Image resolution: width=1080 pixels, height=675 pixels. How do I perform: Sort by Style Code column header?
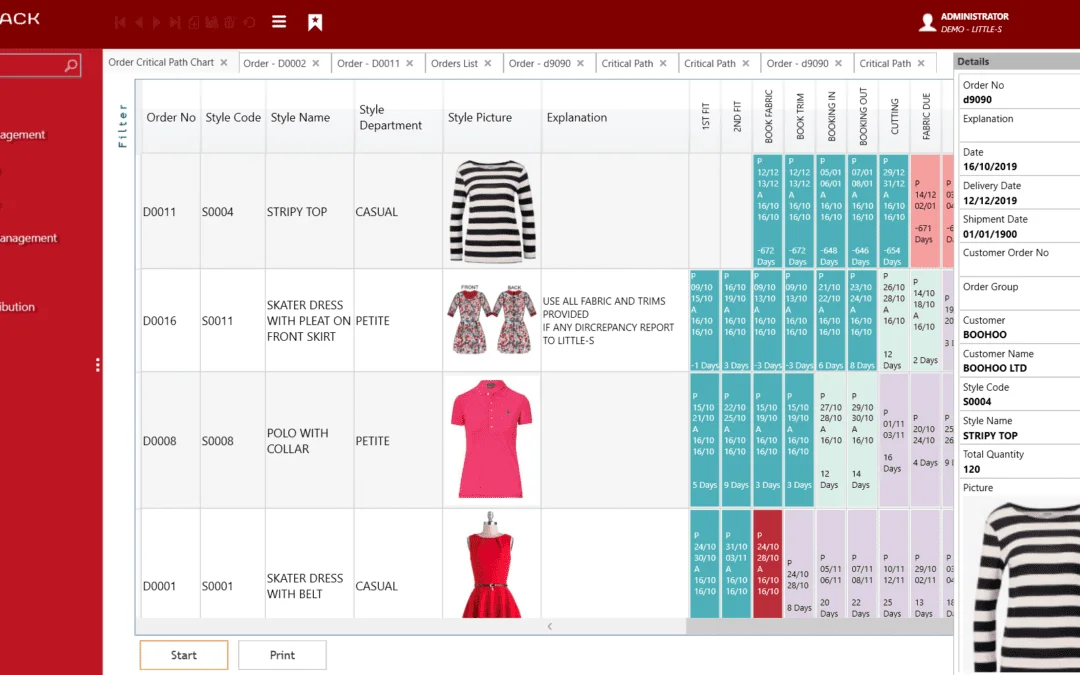(233, 118)
